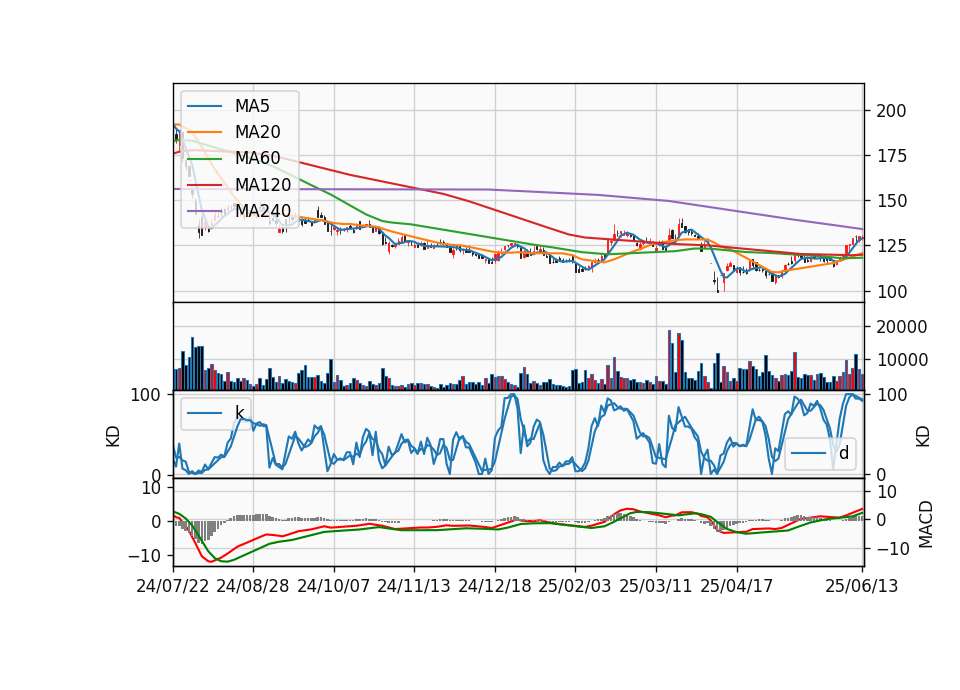This screenshot has height=690, width=960.
Task: Click the MA240 purple line sample in legend
Action: (204, 211)
